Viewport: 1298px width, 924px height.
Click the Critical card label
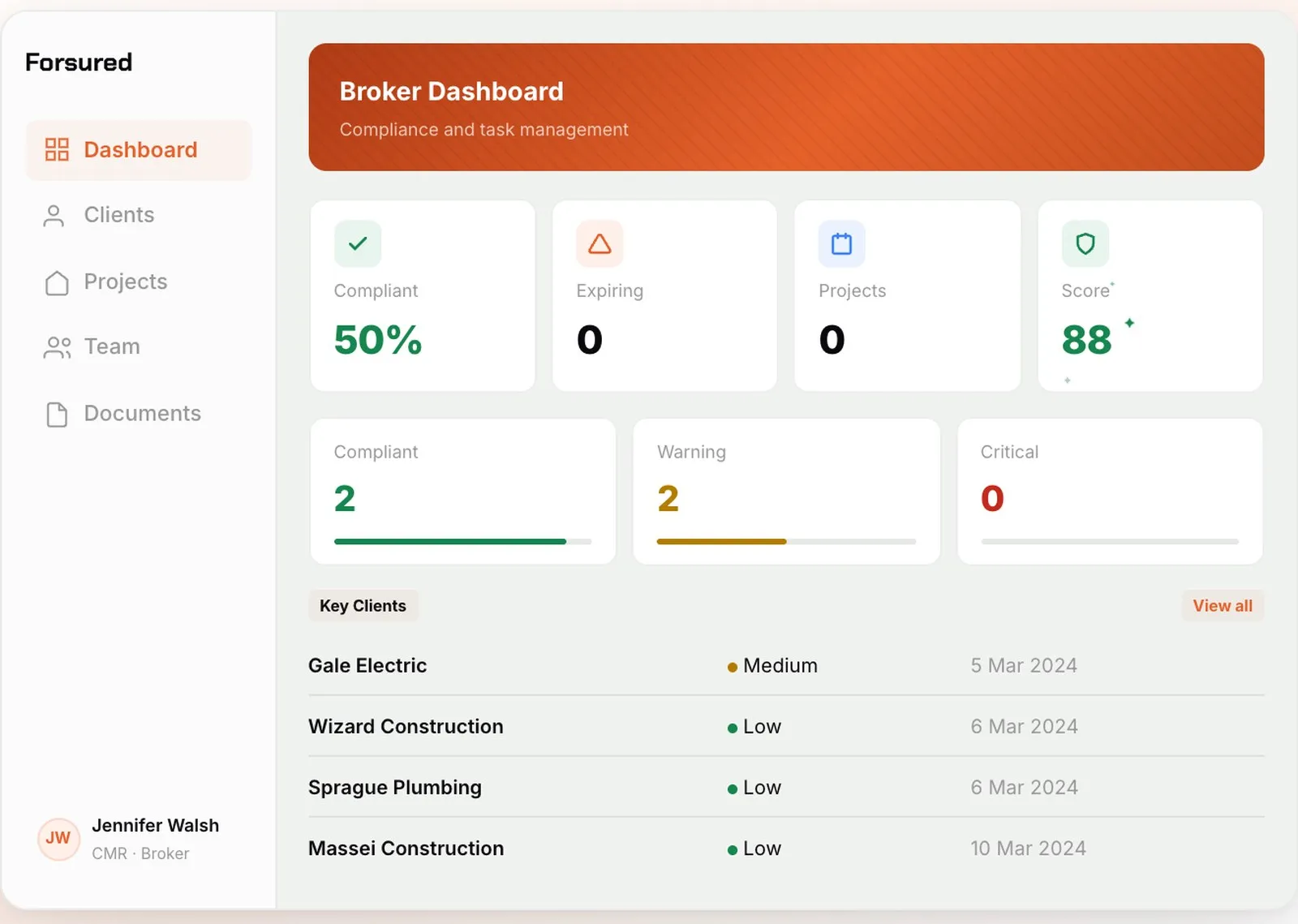[x=1009, y=452]
